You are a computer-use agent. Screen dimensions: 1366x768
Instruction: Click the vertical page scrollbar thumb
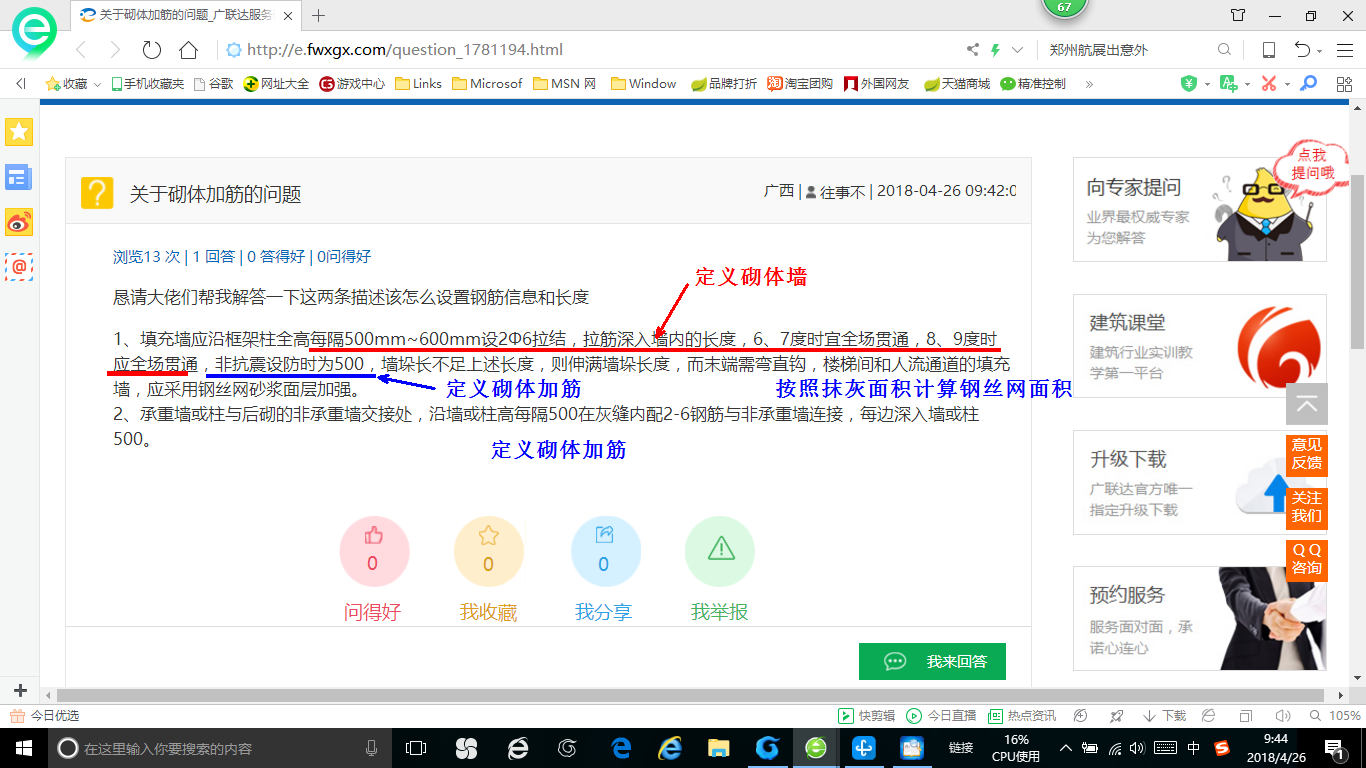[x=1357, y=260]
